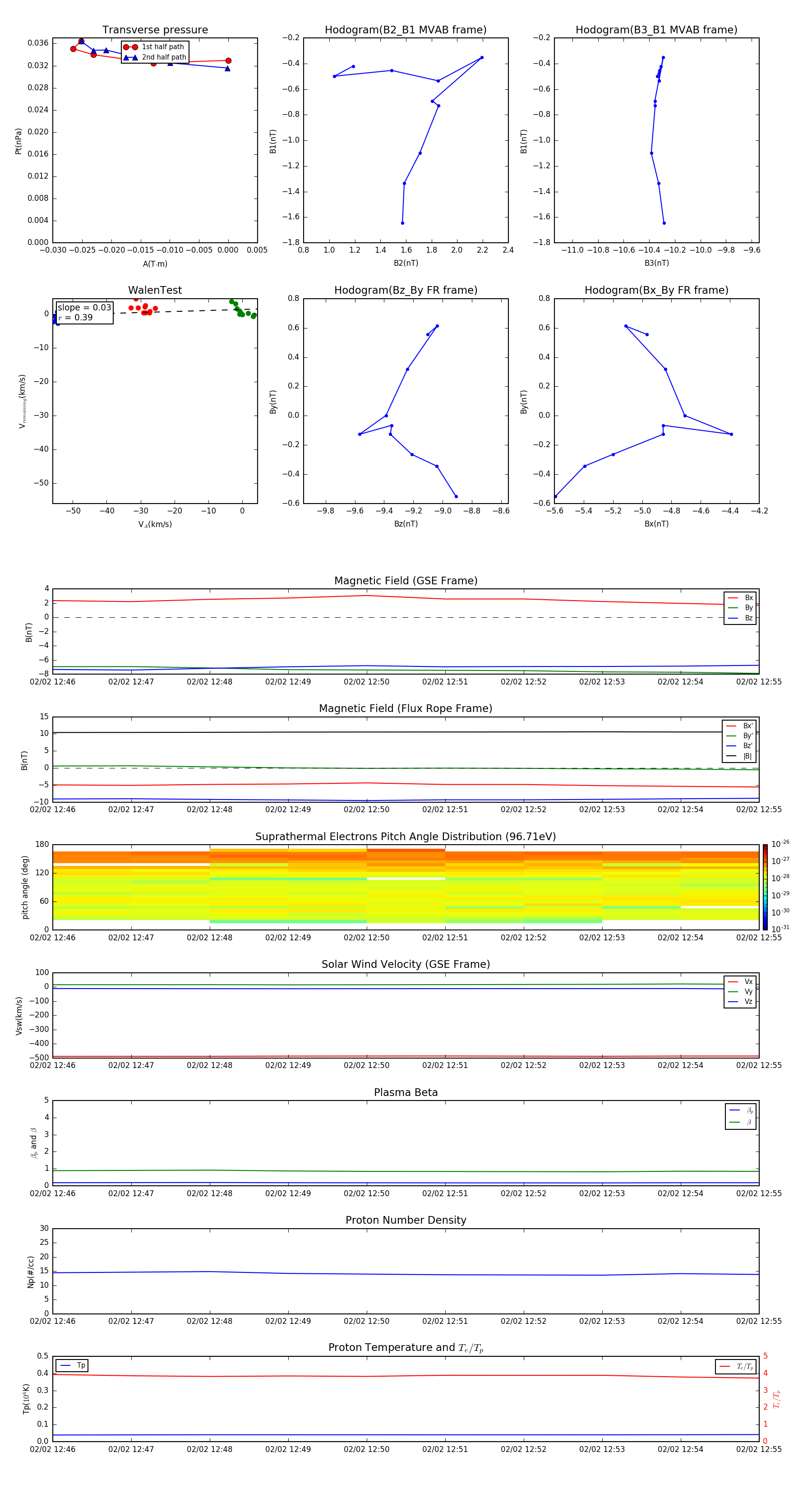Click the Vy legend entry in velocity plot
The image size is (812, 1489).
click(x=740, y=991)
